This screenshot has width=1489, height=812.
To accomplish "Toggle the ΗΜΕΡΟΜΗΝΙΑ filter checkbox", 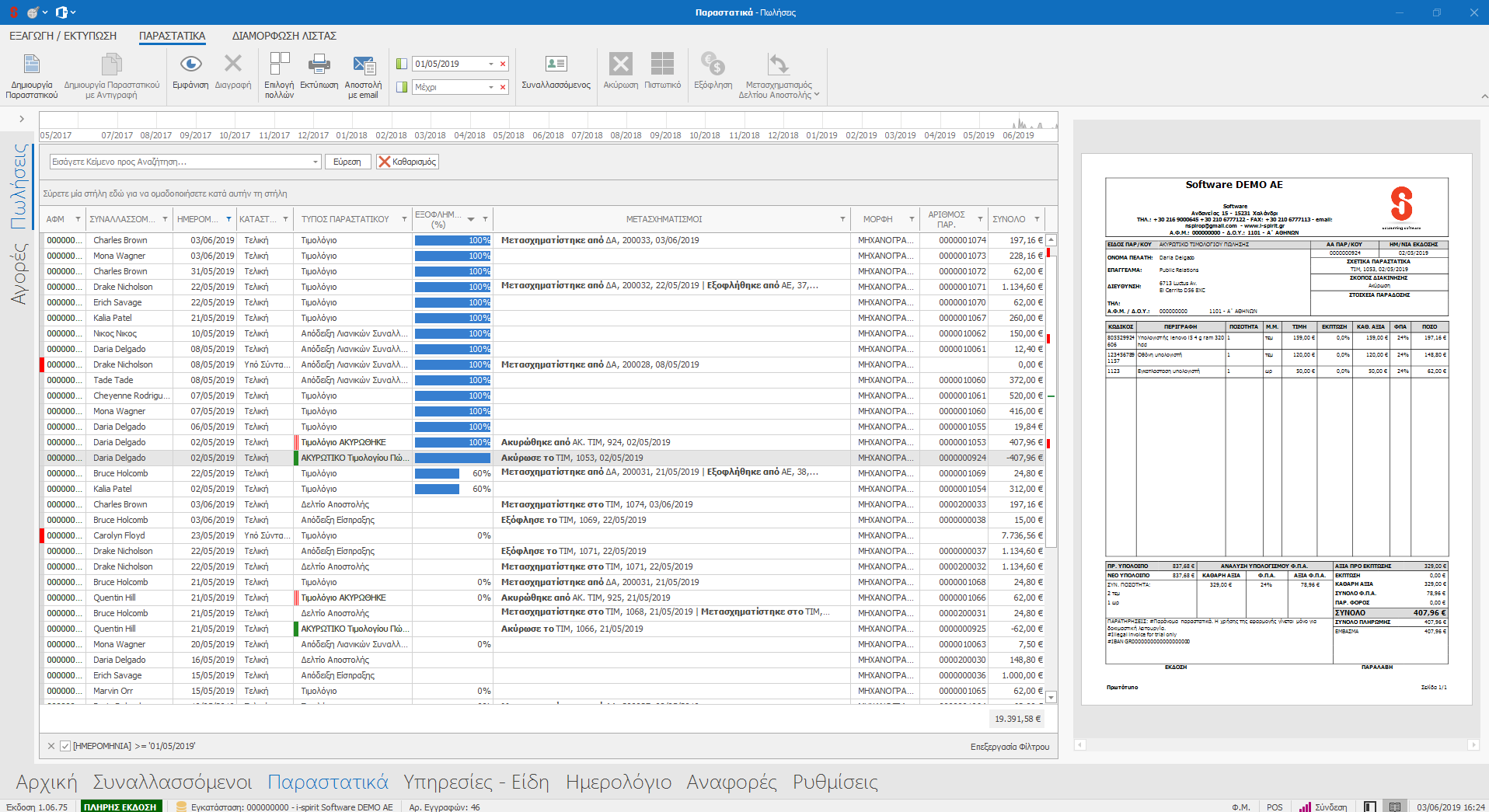I will click(x=65, y=746).
